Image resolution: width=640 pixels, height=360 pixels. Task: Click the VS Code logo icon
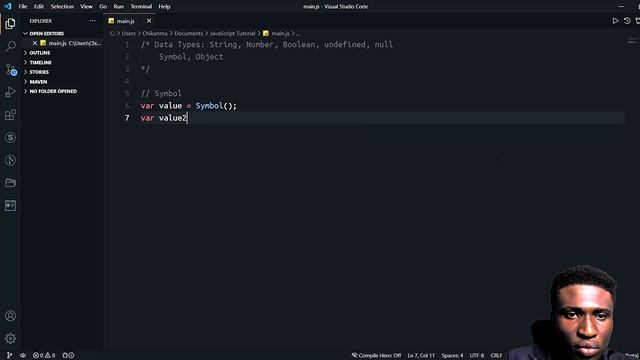(8, 7)
